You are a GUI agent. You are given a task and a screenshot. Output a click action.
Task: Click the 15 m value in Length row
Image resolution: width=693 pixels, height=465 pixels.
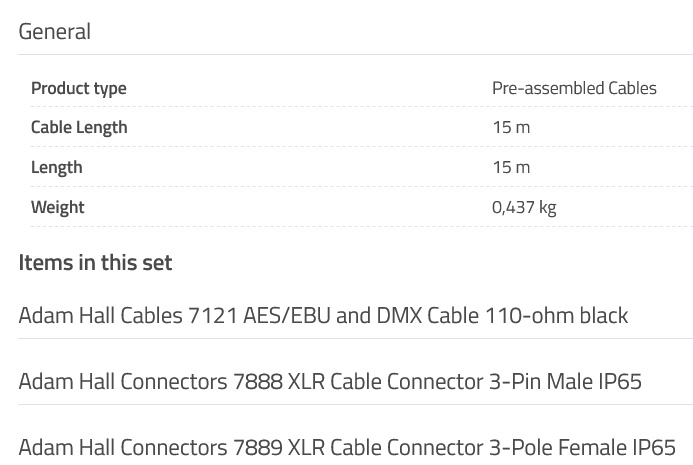click(x=511, y=168)
